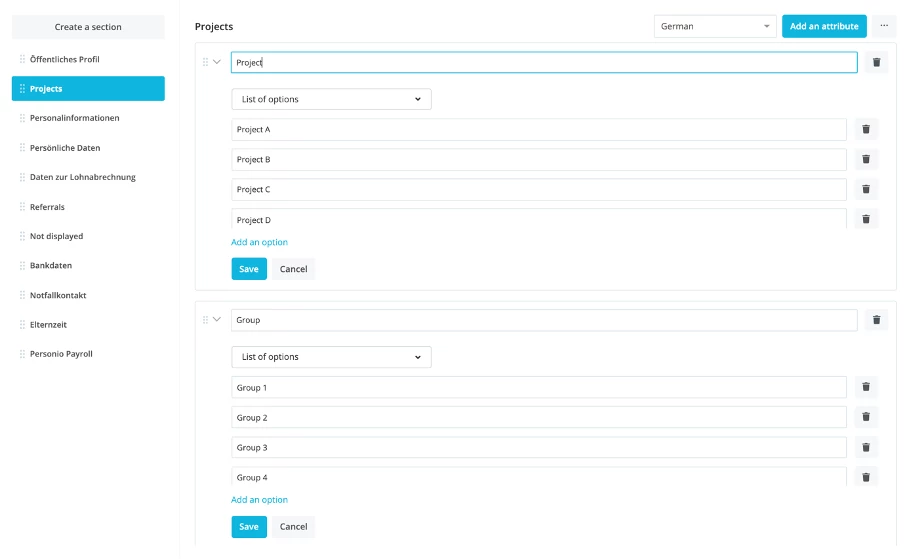Remove the Group 1 option via trash
Image resolution: width=908 pixels, height=560 pixels.
[x=866, y=387]
